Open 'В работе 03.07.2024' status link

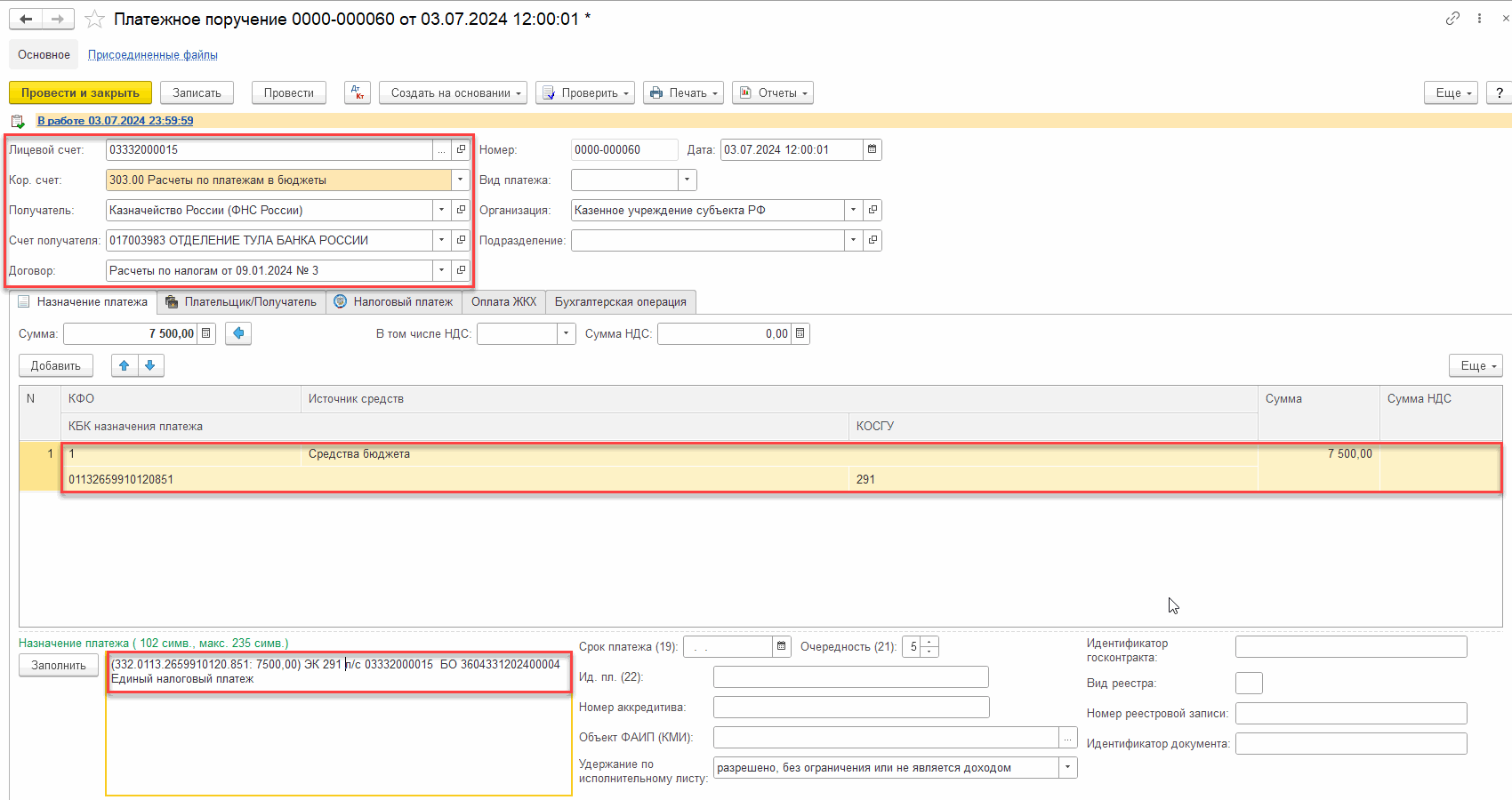[x=116, y=121]
